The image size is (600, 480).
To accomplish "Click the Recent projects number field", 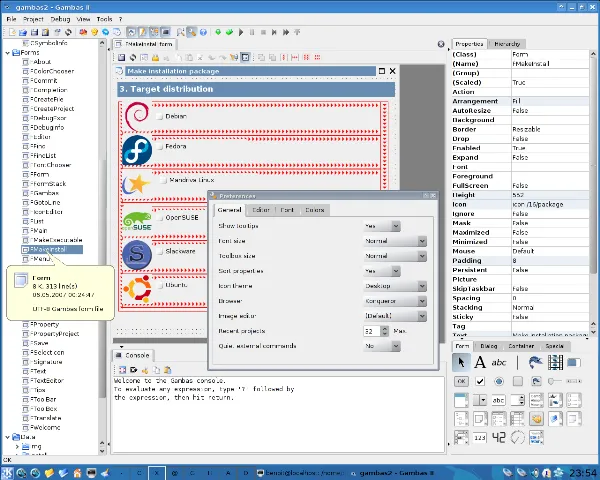I will pos(370,330).
